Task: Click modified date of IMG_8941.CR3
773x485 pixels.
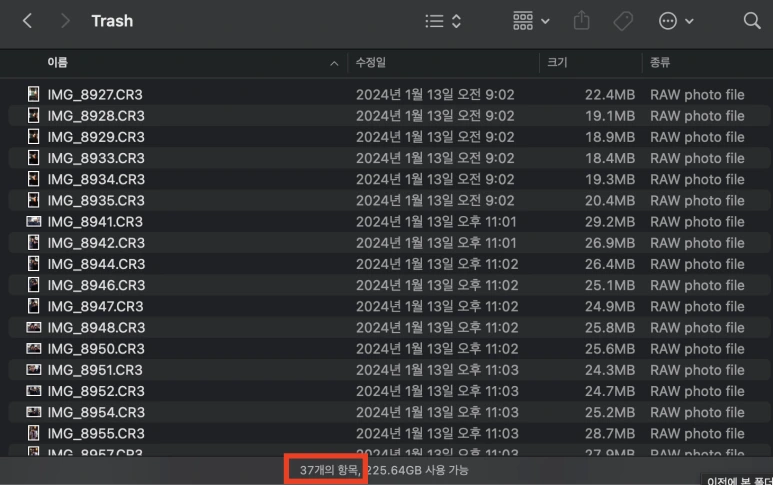Action: coord(436,222)
